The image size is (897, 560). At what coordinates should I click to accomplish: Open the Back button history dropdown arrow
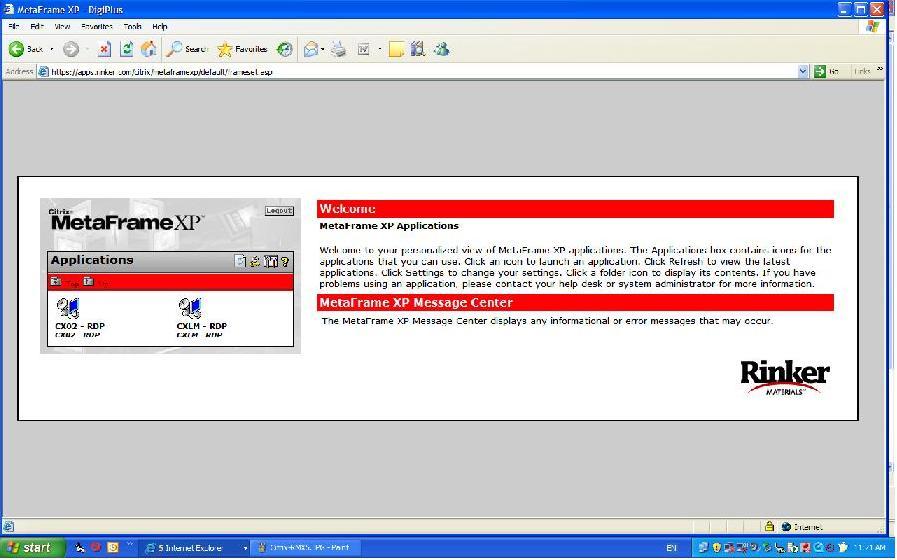pos(52,48)
